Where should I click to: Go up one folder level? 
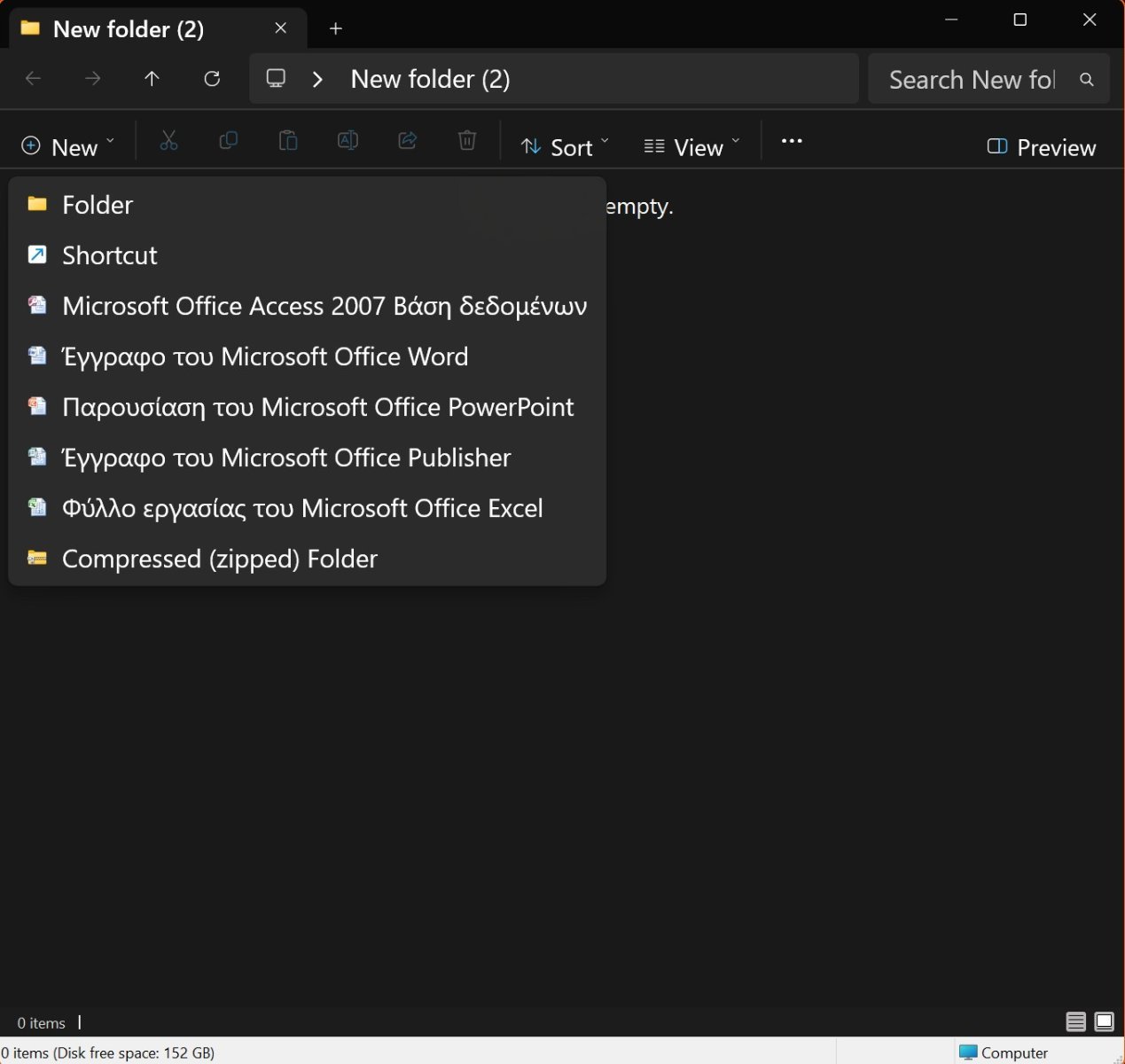[152, 79]
